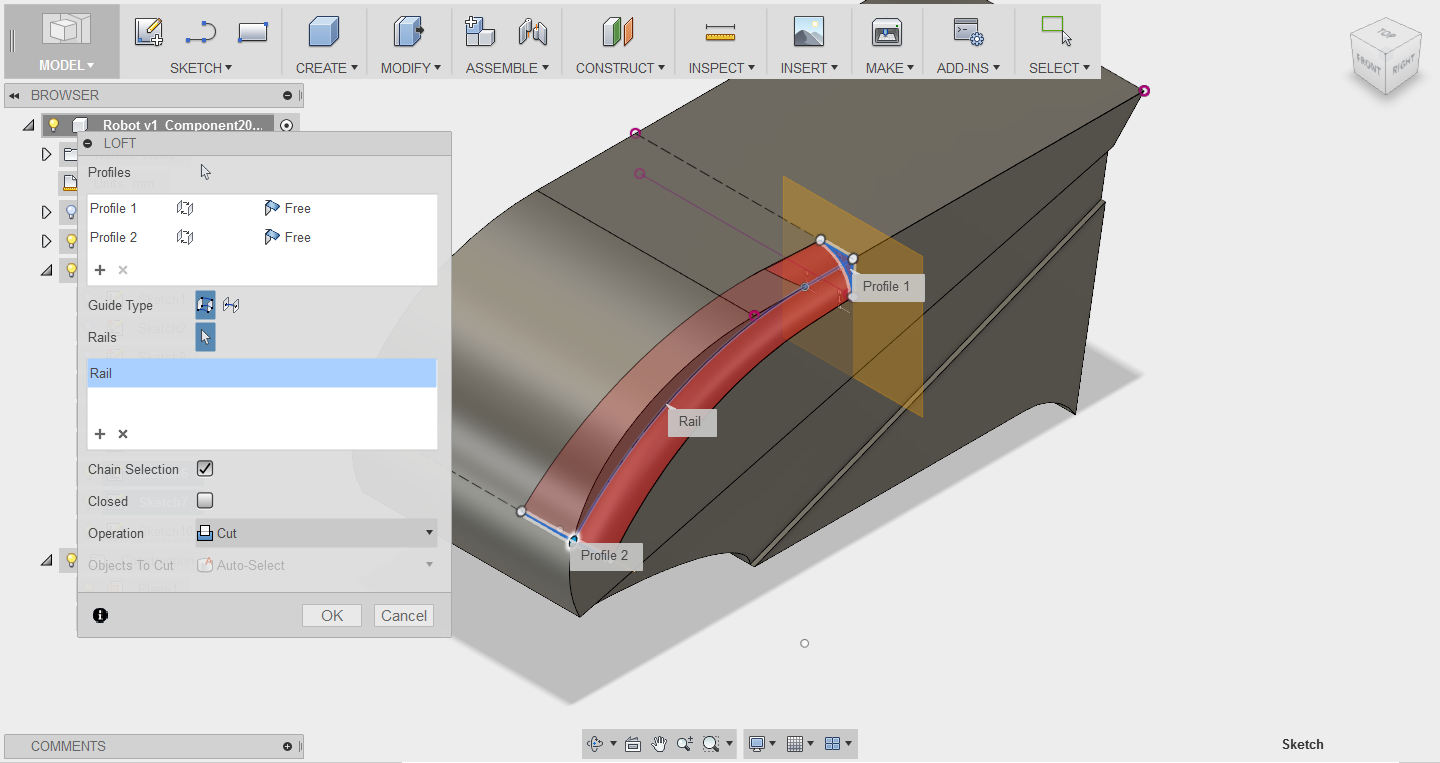Image resolution: width=1440 pixels, height=763 pixels.
Task: Enable the Closed checkbox
Action: tap(205, 501)
